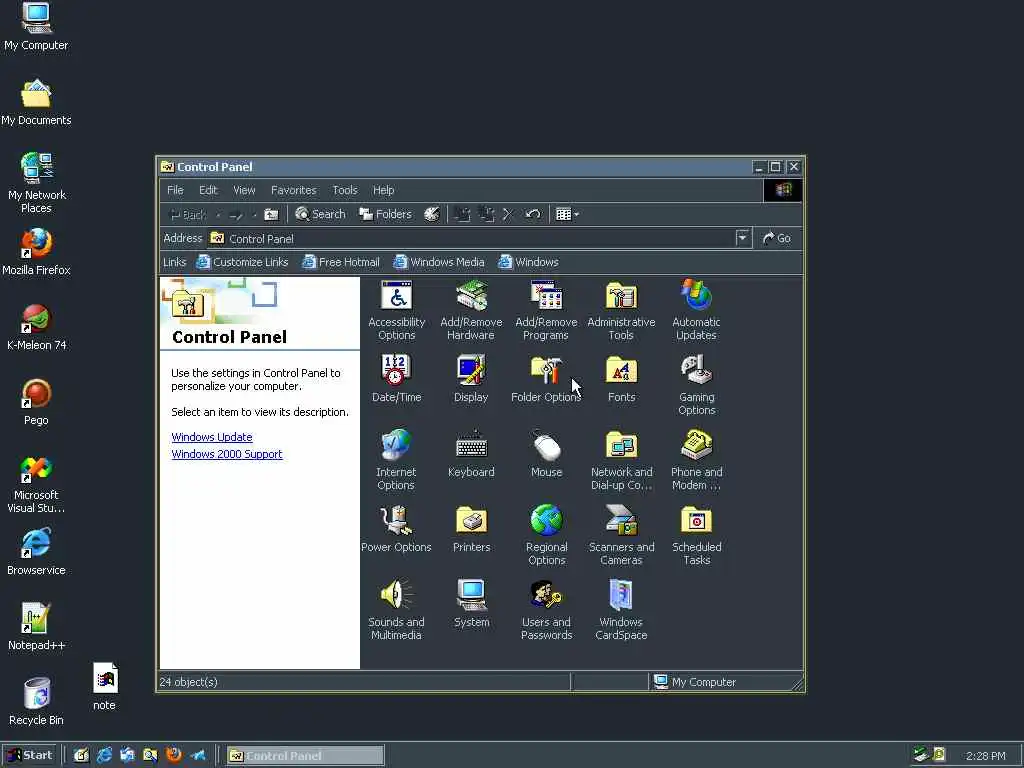Open the Edit menu

click(208, 190)
